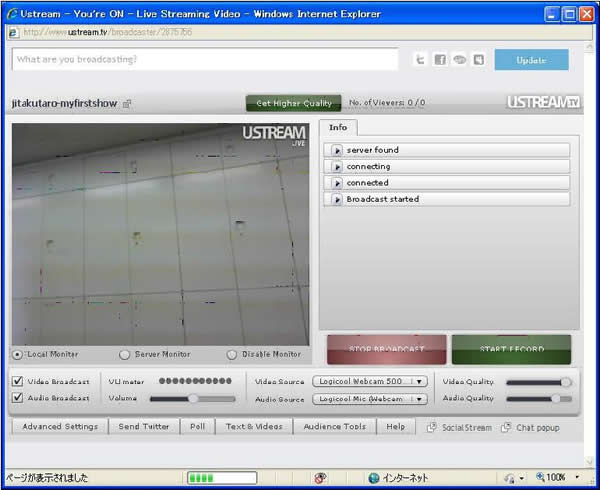Open the zoom level 100% dropdown

(x=577, y=477)
